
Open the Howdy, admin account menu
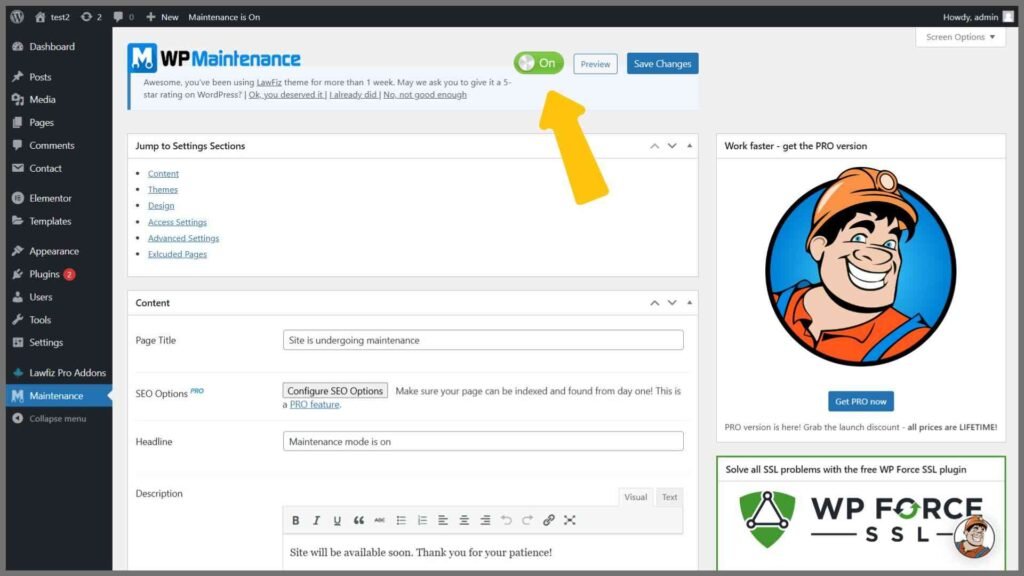(x=978, y=17)
